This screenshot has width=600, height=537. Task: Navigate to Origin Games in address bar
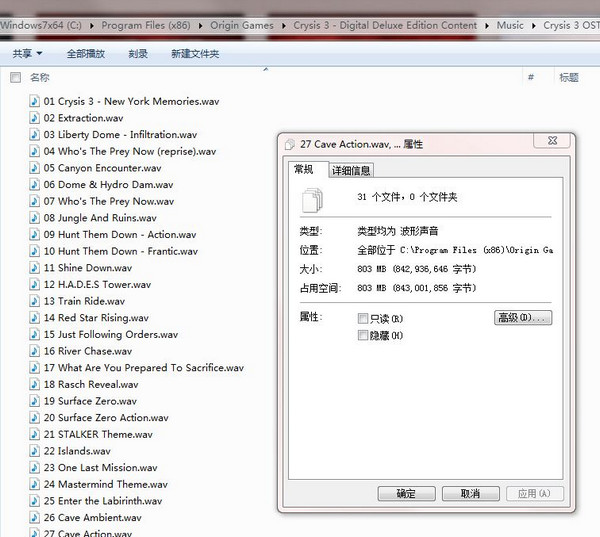tap(242, 26)
